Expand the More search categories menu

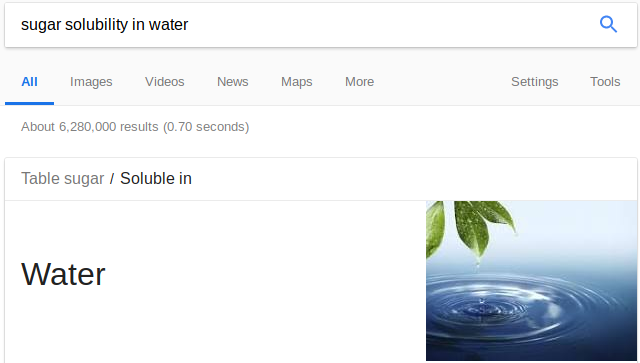tap(360, 82)
